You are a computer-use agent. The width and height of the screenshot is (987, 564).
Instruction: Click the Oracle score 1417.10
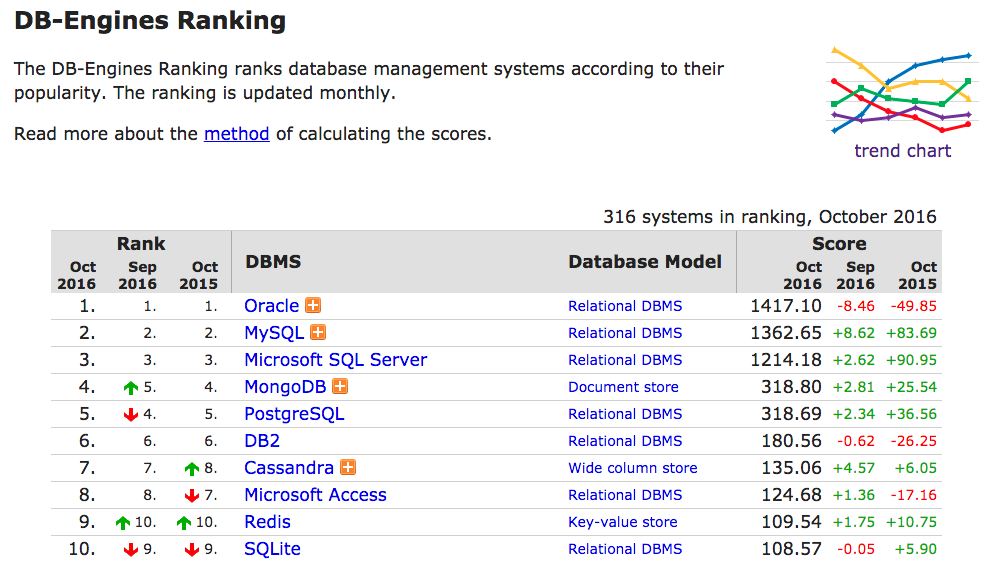[786, 306]
